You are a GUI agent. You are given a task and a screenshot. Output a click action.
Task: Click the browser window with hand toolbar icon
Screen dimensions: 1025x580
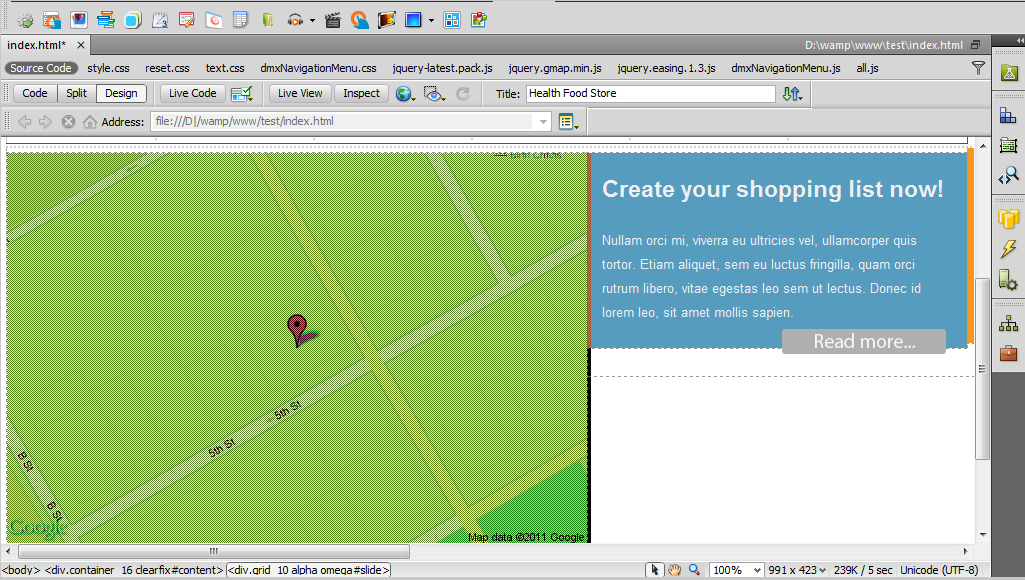[52, 20]
